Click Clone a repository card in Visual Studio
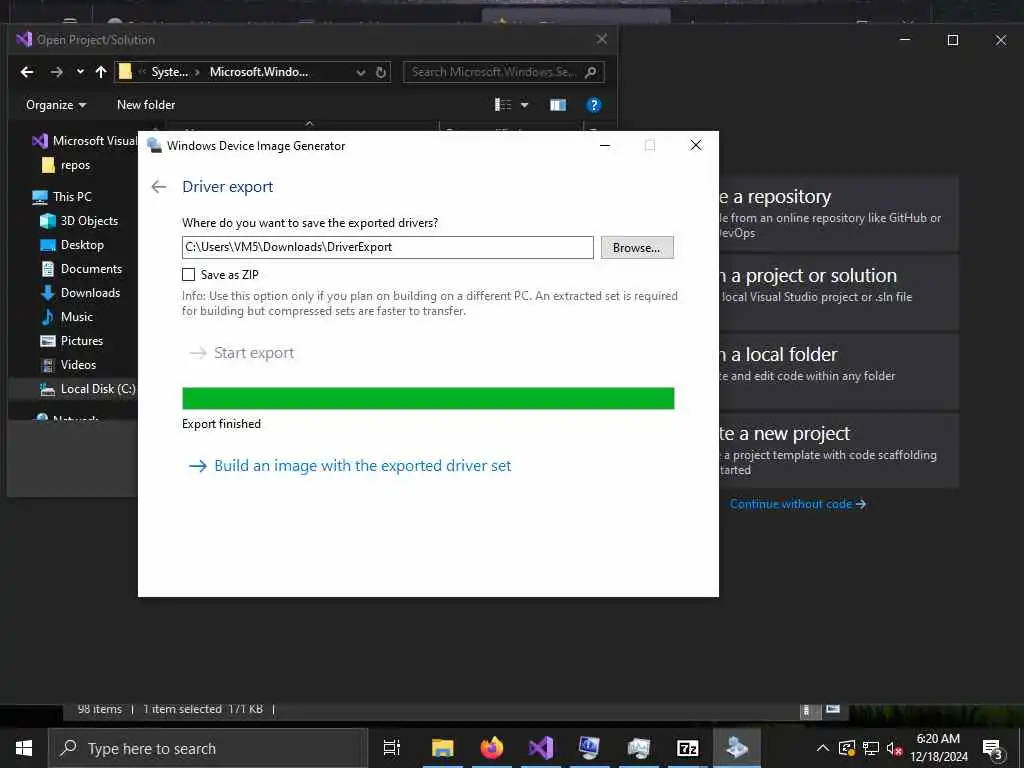1024x768 pixels. (x=839, y=214)
